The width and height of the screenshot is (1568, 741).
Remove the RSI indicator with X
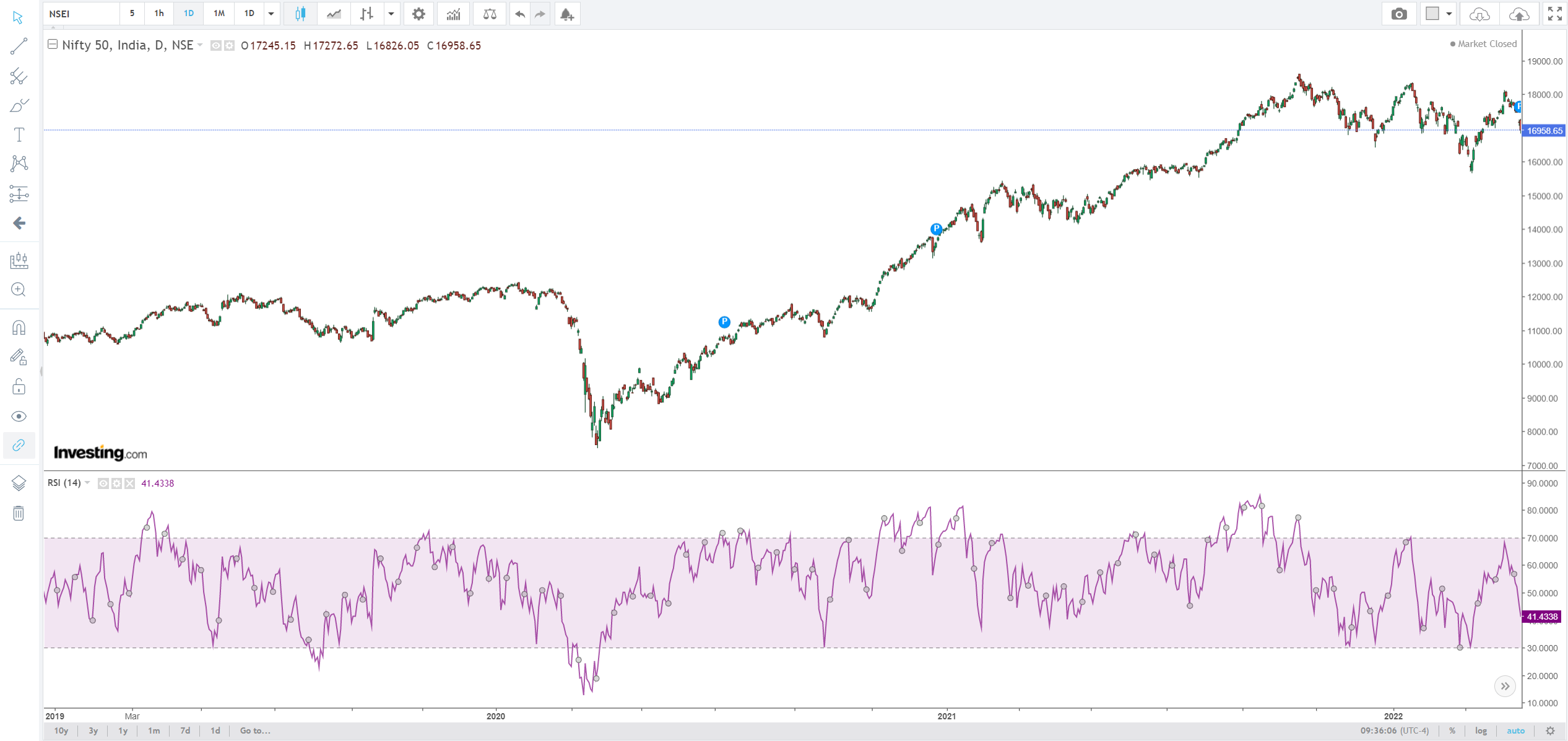coord(129,483)
